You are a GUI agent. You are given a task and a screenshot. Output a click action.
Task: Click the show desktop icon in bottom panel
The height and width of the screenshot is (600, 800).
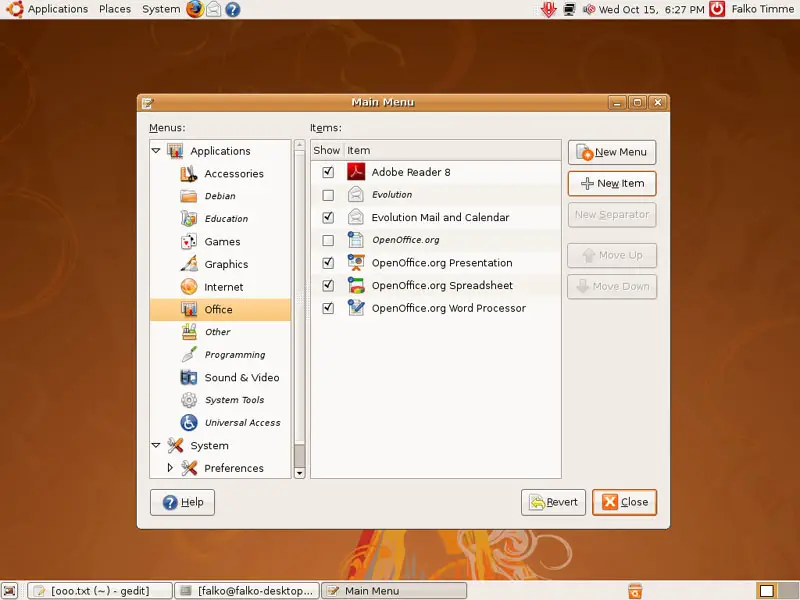(x=9, y=590)
